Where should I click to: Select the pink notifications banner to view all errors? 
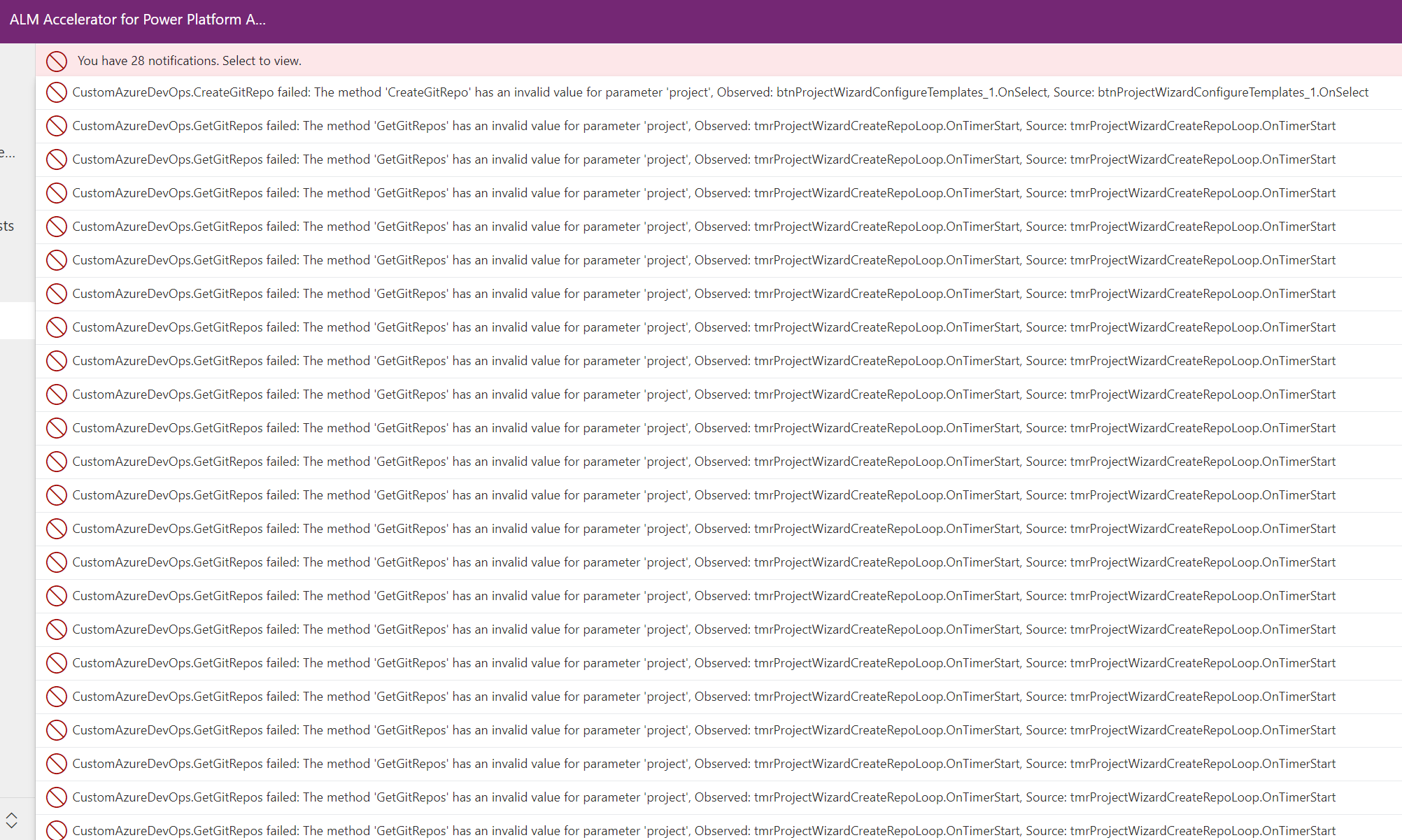[x=420, y=61]
